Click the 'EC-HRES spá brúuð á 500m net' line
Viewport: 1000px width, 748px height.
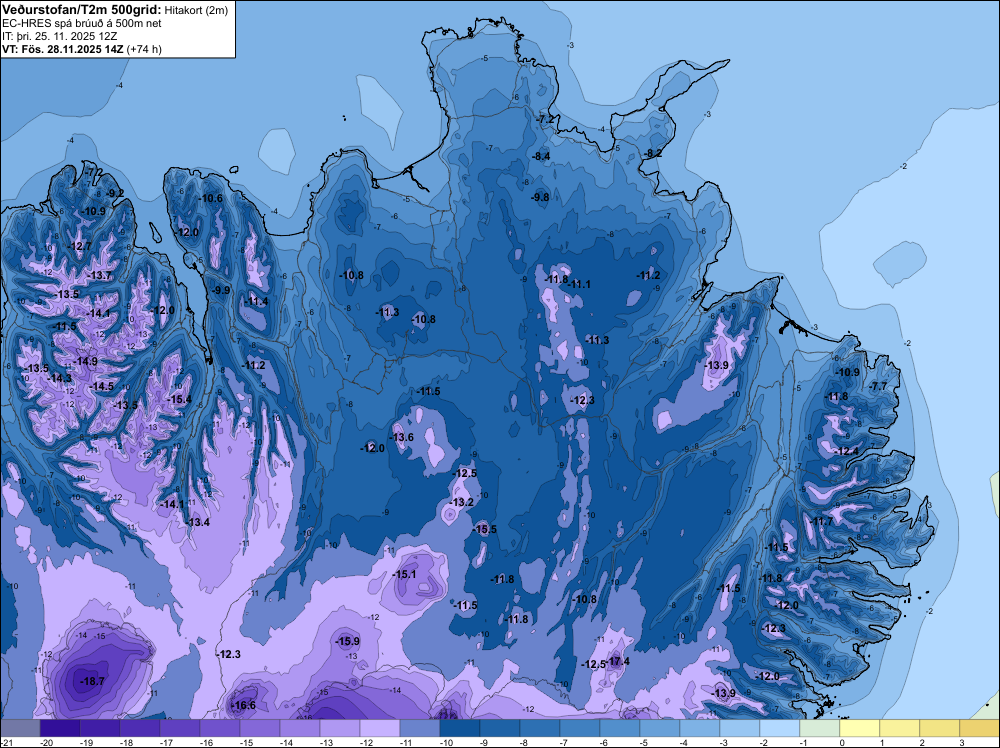tap(82, 23)
